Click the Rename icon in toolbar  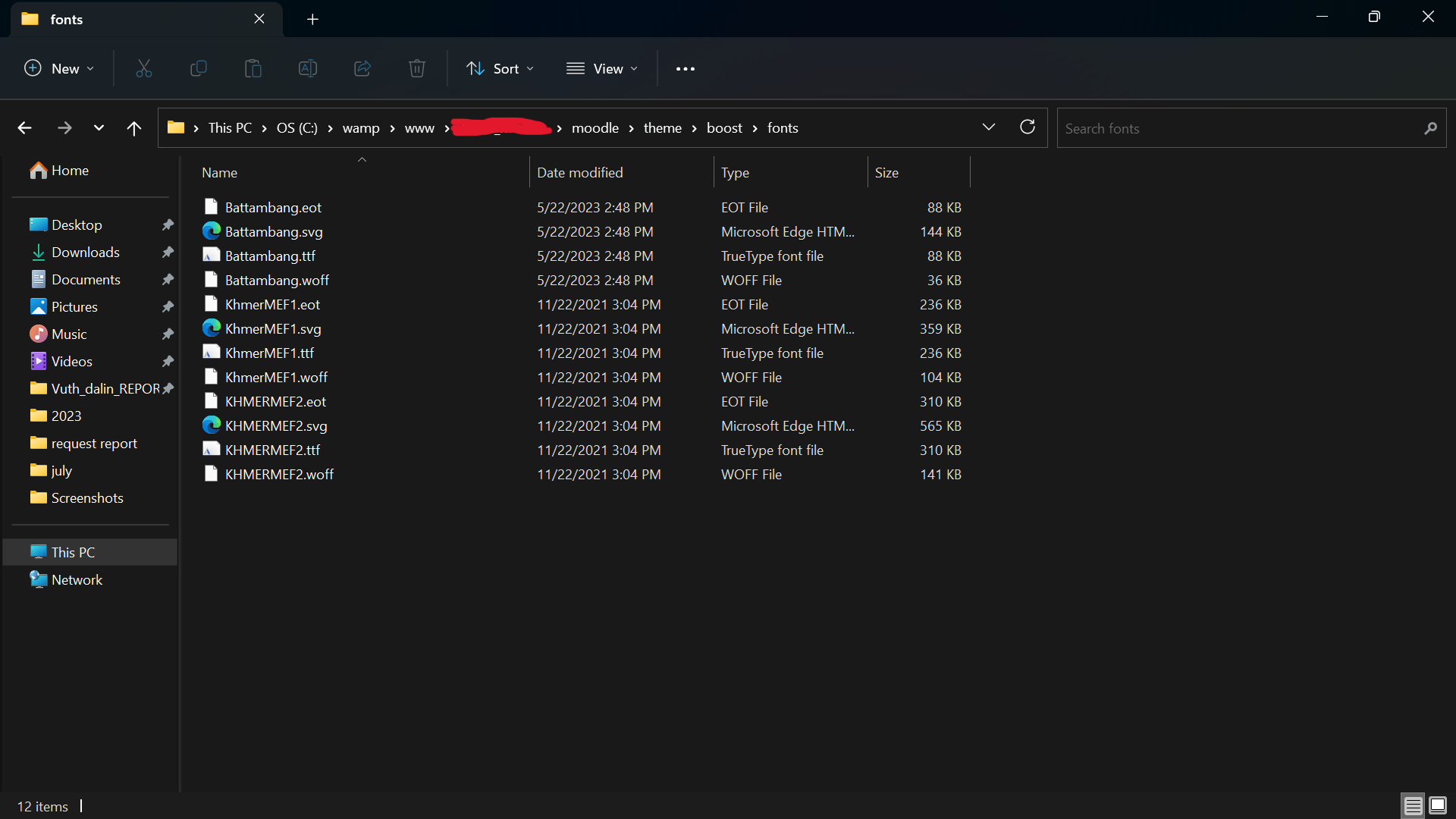tap(307, 69)
